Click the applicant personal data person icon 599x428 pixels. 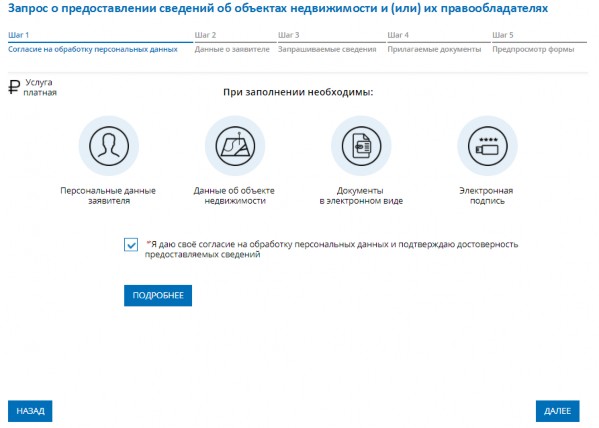point(109,146)
